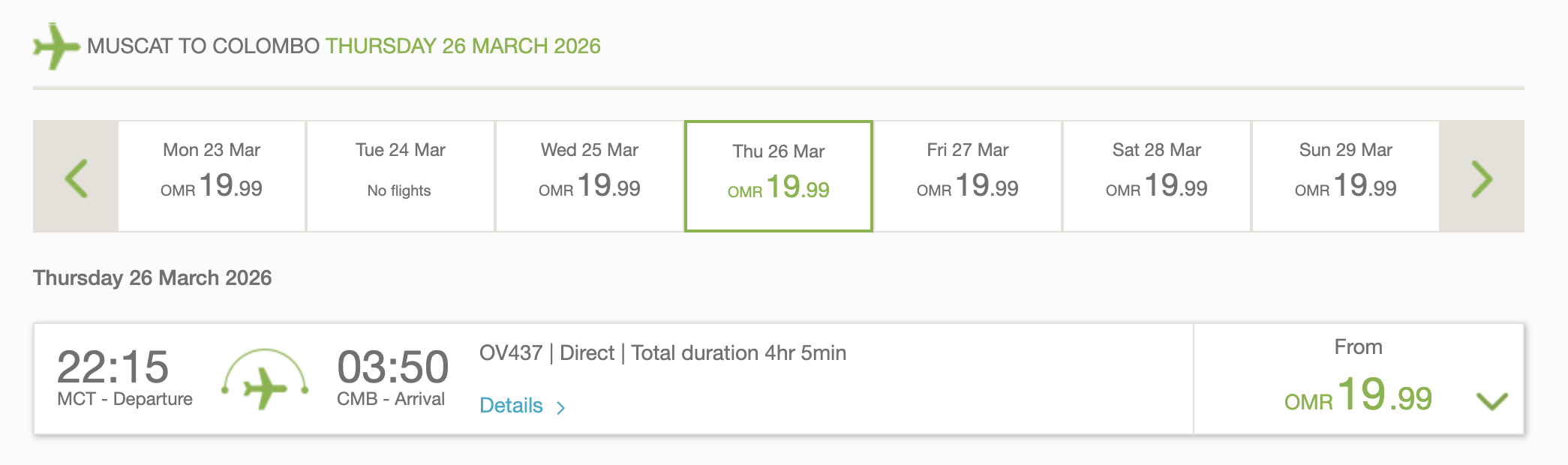
Task: Click the green airplane icon beside route title
Action: point(56,46)
